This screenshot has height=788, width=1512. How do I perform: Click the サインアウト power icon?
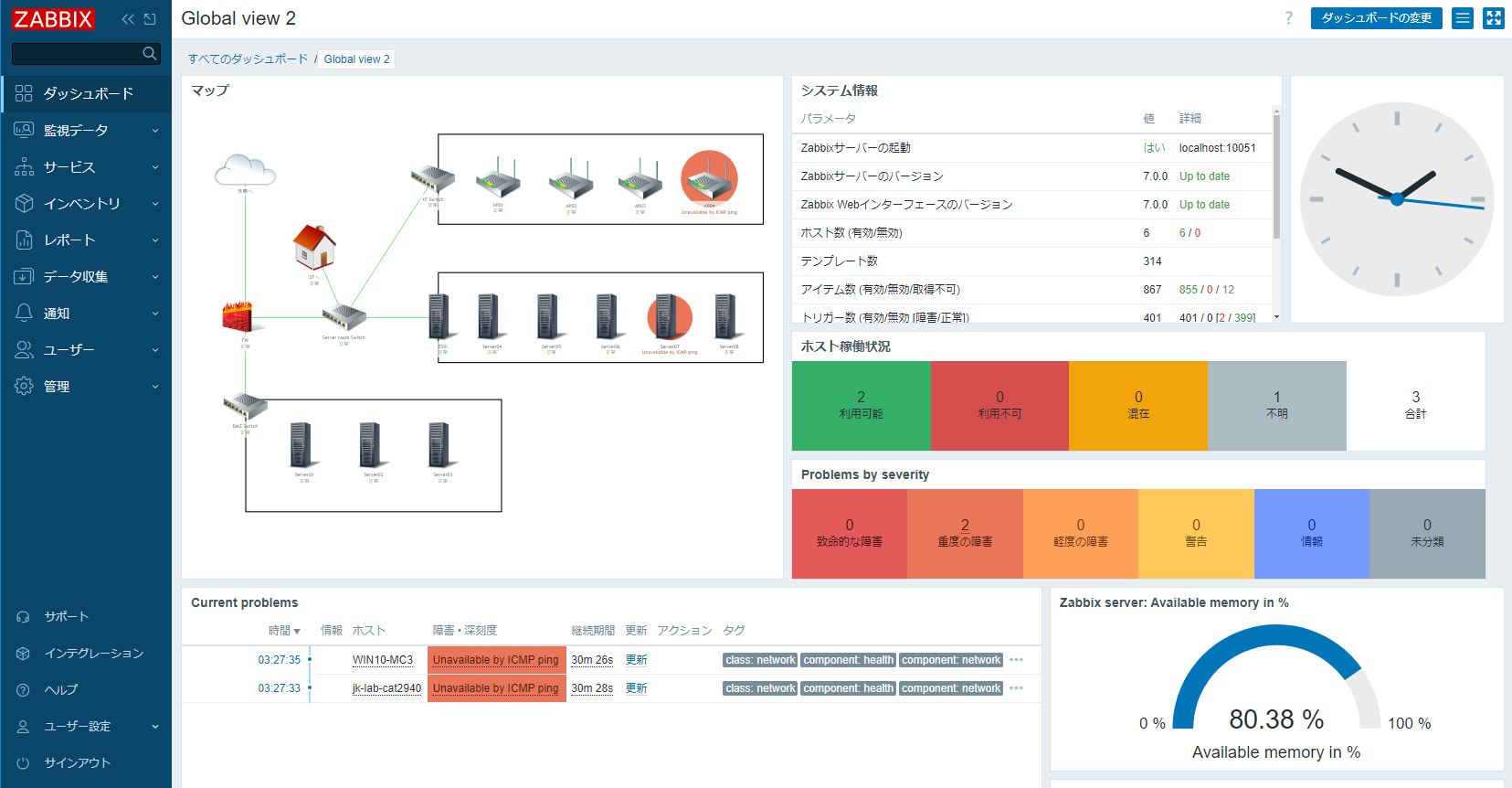24,763
